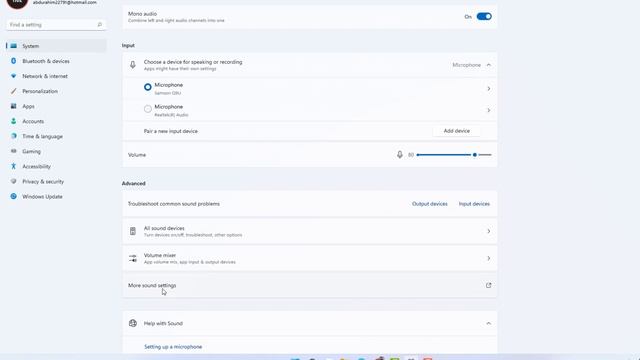
Task: Select the Realtek Audio microphone radio button
Action: pos(148,109)
